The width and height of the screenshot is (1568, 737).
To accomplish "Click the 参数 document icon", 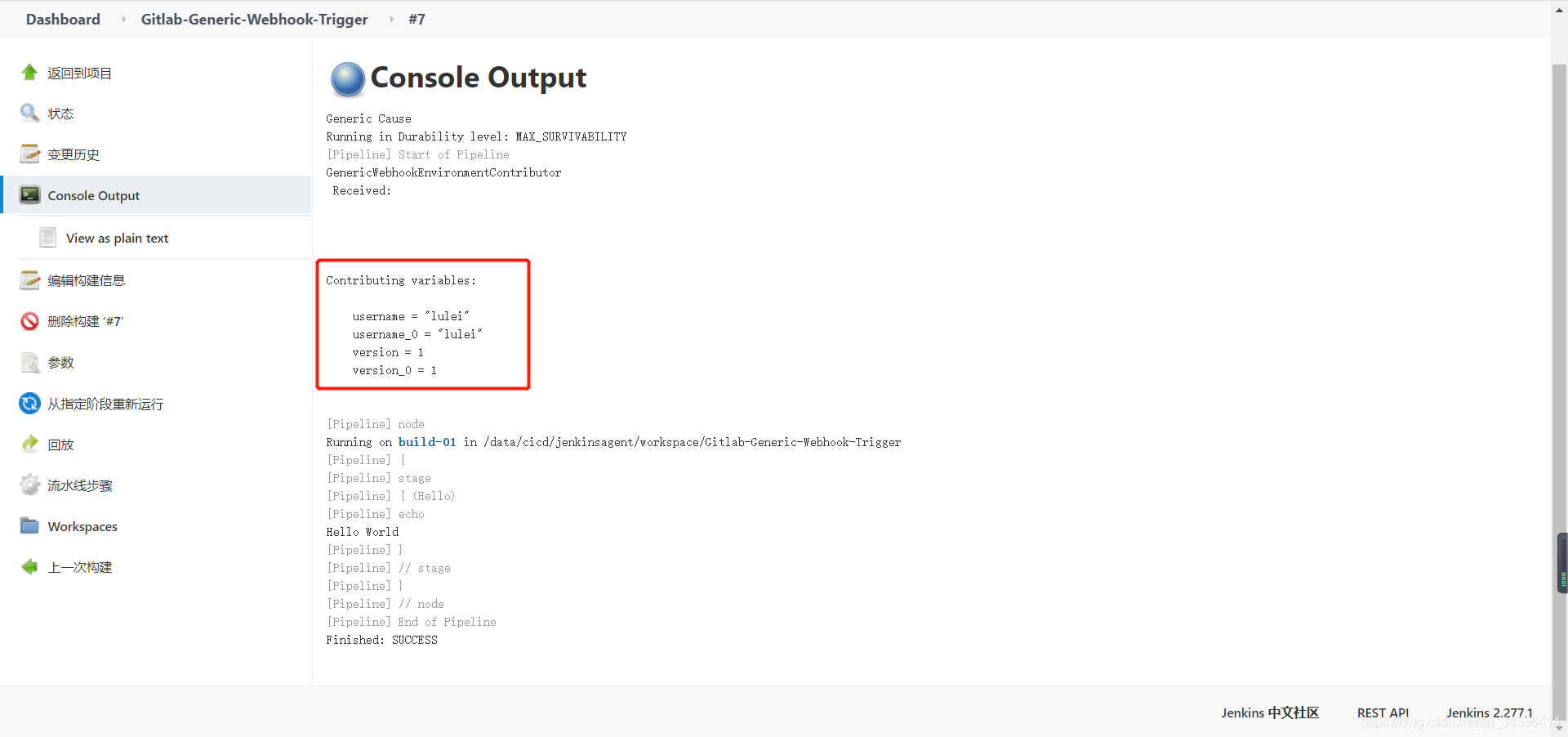I will pyautogui.click(x=30, y=362).
